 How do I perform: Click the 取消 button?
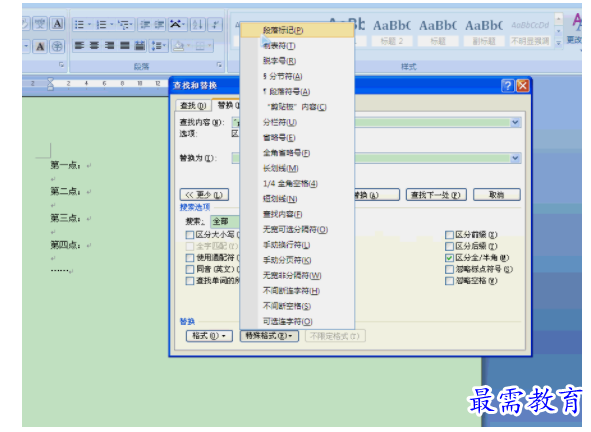(497, 195)
